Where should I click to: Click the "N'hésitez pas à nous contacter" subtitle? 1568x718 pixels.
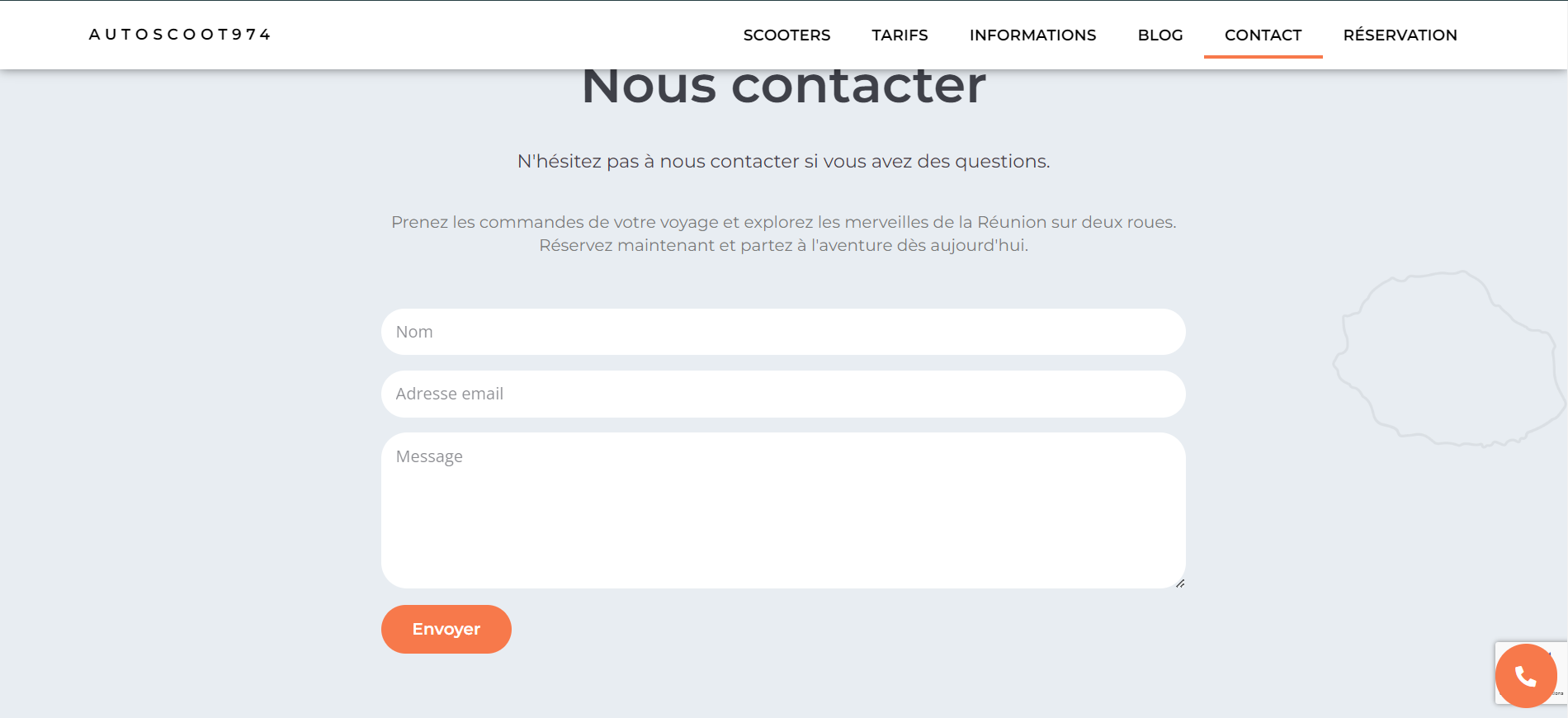(x=783, y=162)
